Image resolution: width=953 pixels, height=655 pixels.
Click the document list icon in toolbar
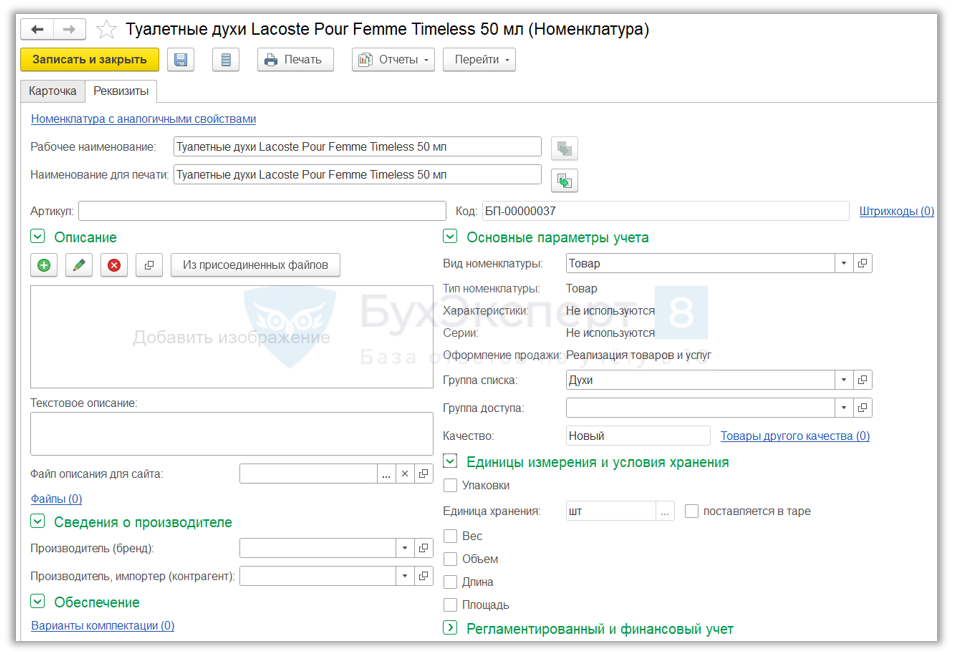tap(226, 60)
